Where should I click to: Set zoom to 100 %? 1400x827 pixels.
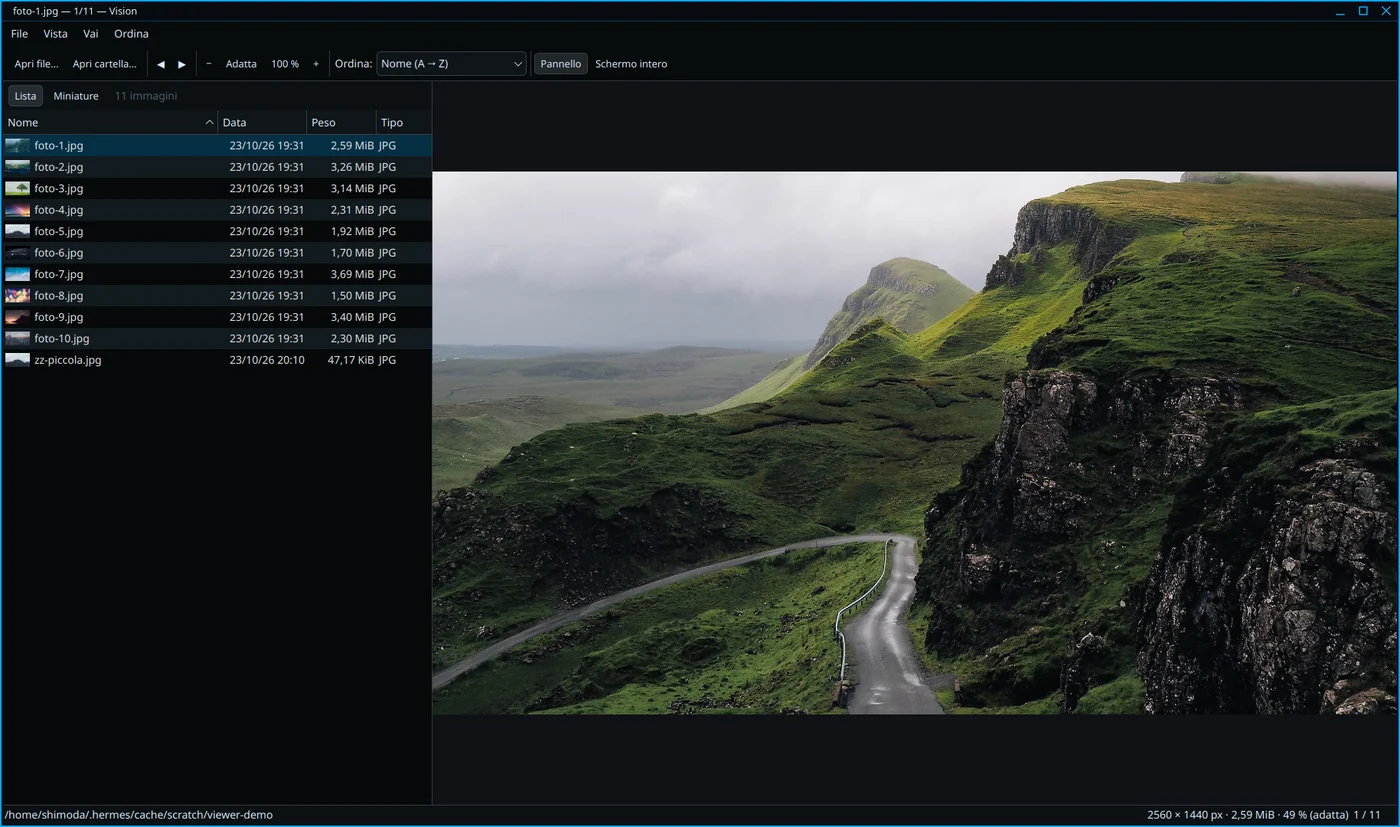(285, 64)
